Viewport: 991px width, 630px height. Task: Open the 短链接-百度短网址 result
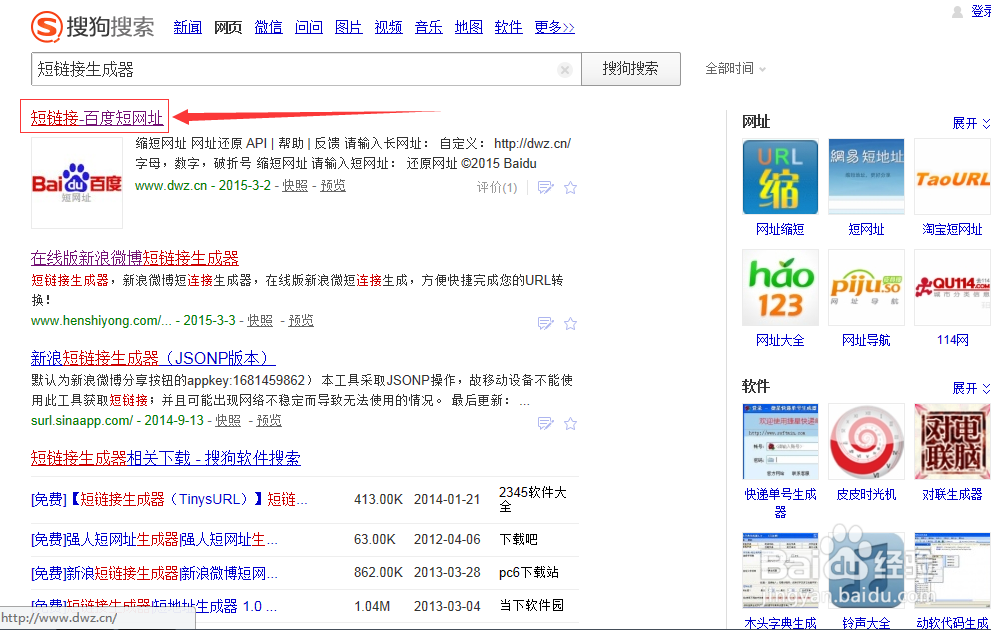(x=97, y=118)
